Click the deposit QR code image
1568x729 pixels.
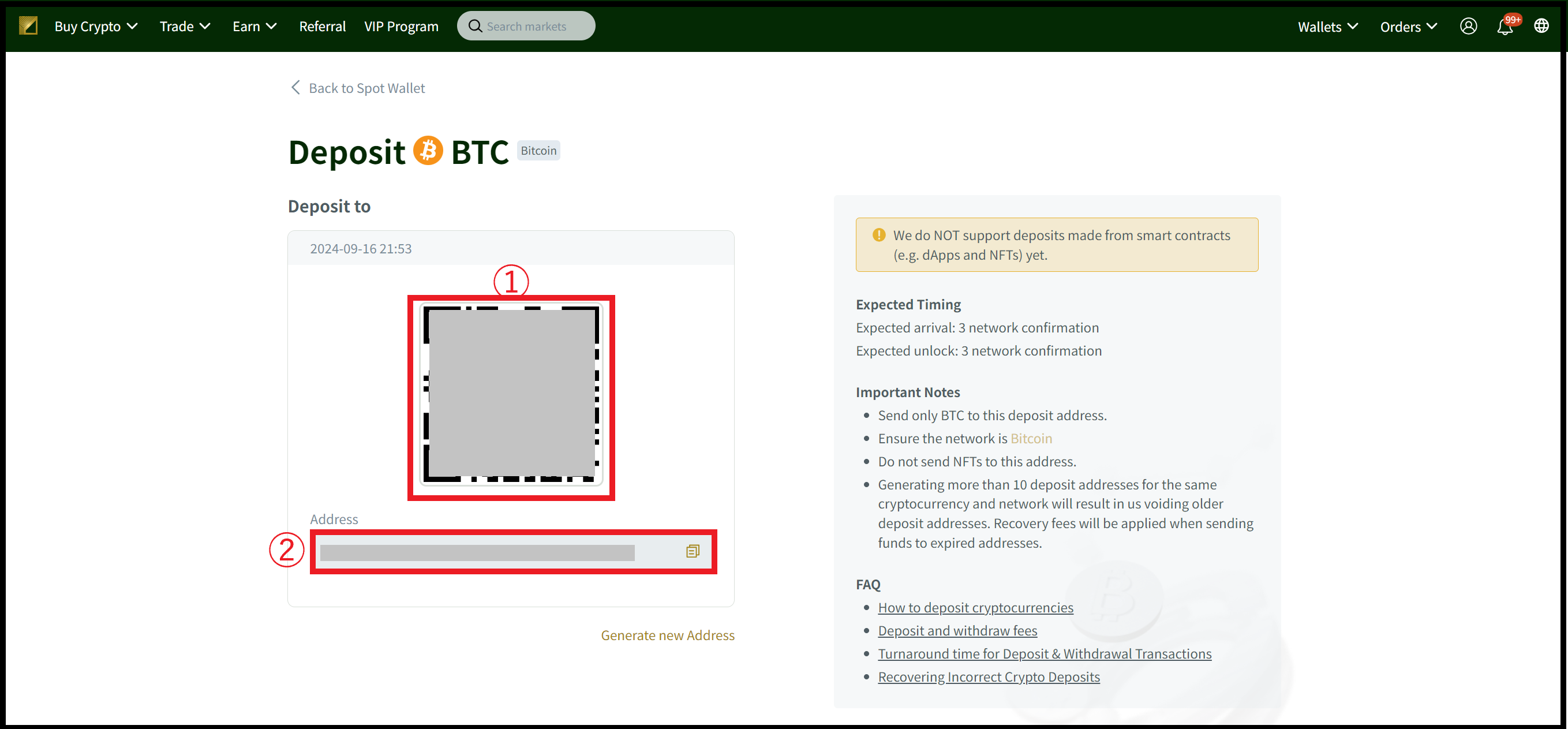pyautogui.click(x=511, y=394)
